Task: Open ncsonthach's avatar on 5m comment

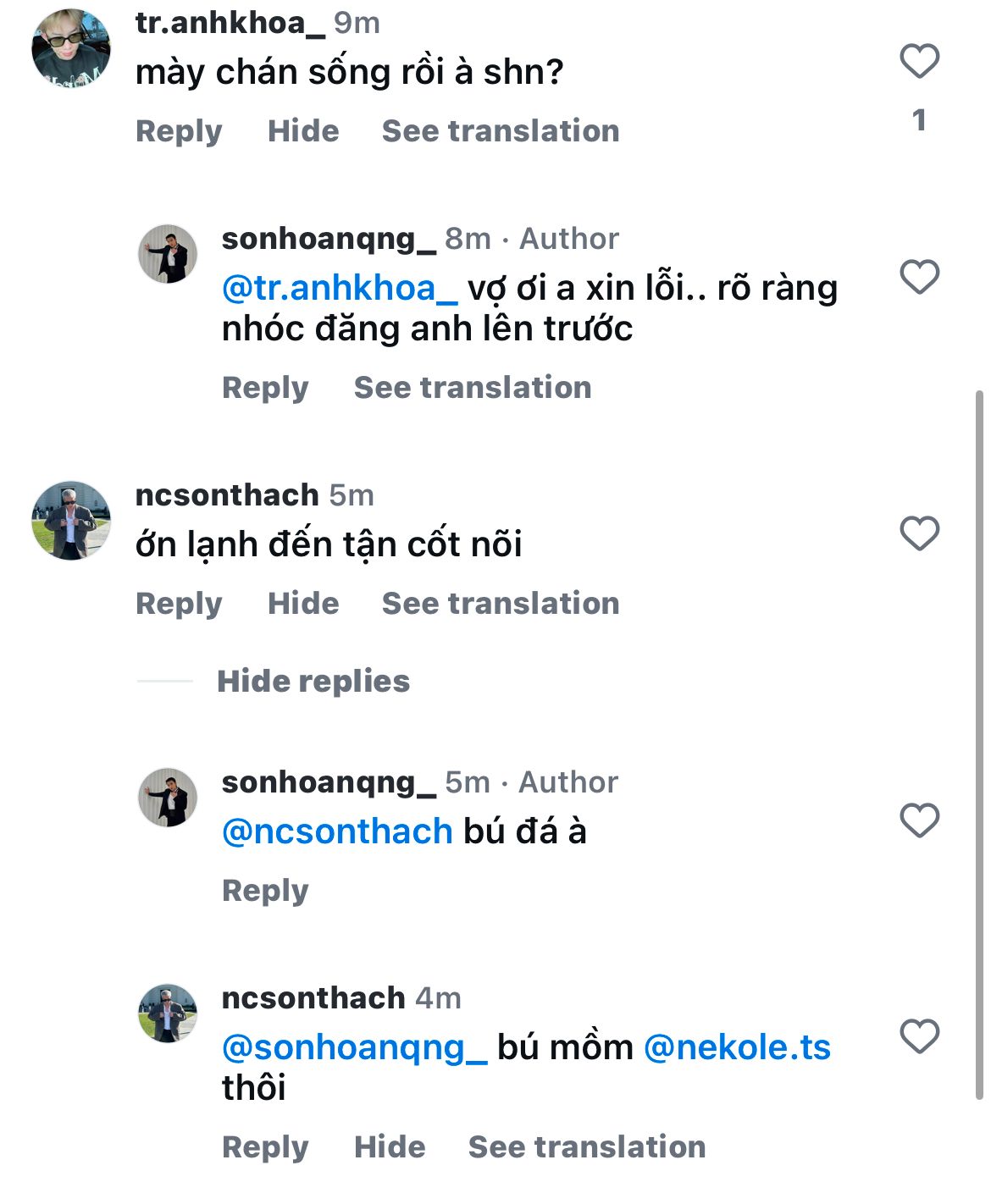Action: pos(71,521)
